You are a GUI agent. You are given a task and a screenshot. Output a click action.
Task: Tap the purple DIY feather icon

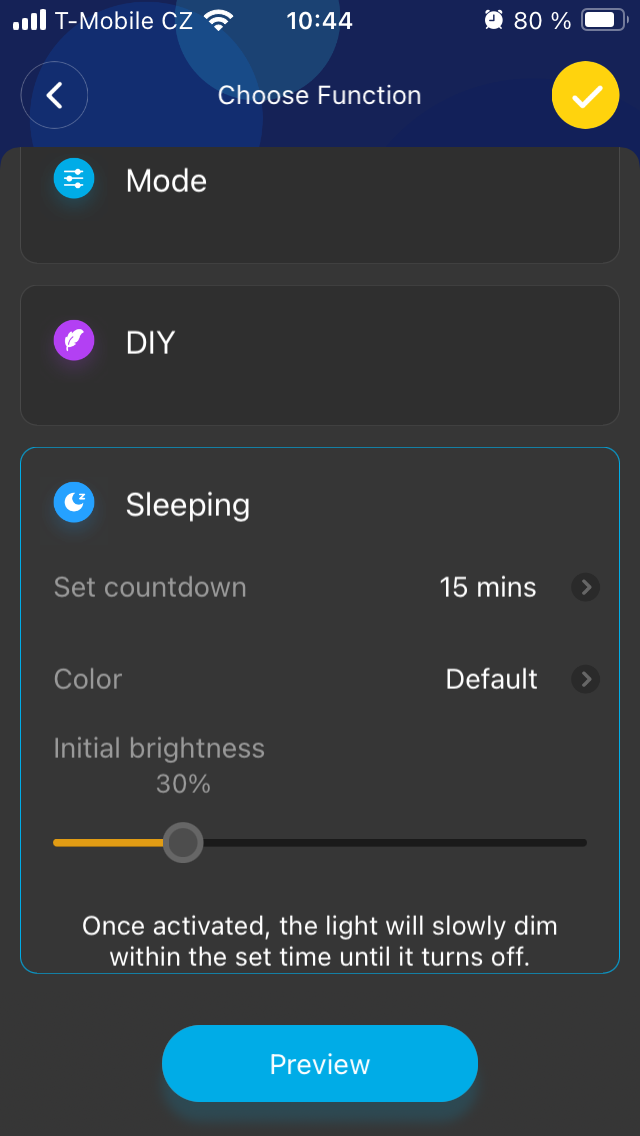pyautogui.click(x=74, y=342)
